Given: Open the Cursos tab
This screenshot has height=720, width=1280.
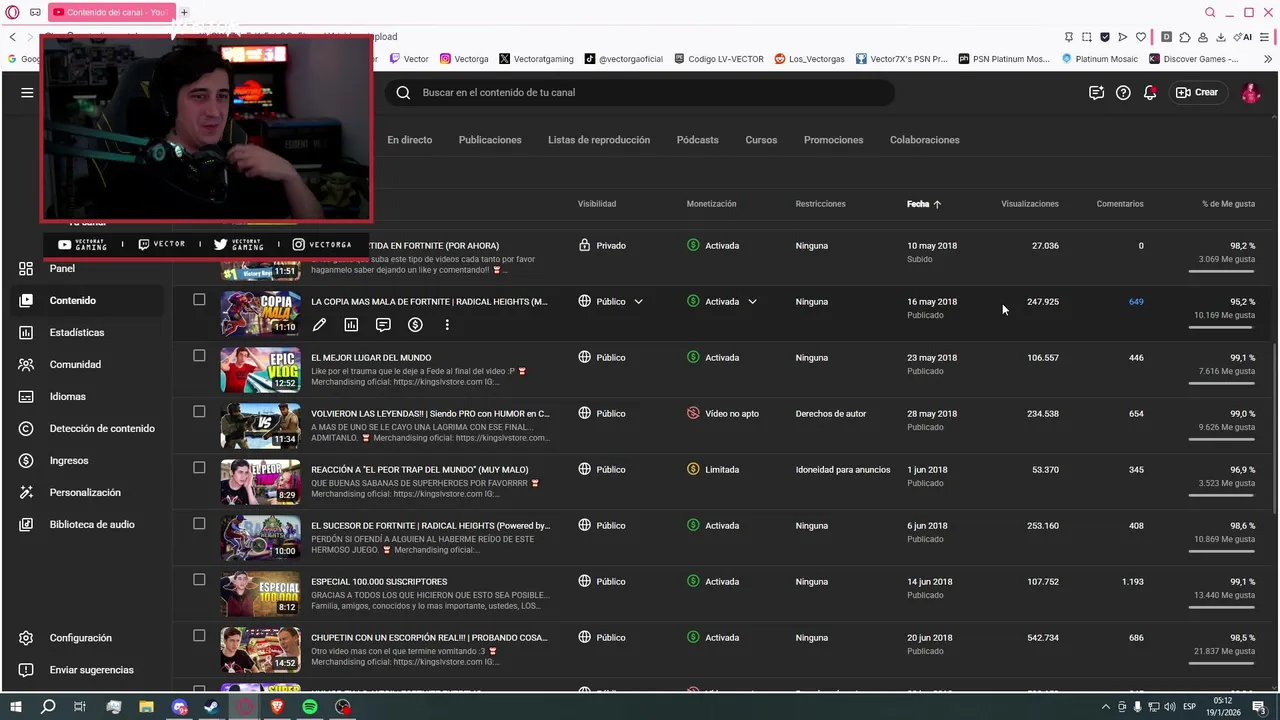Looking at the screenshot, I should pyautogui.click(x=761, y=140).
